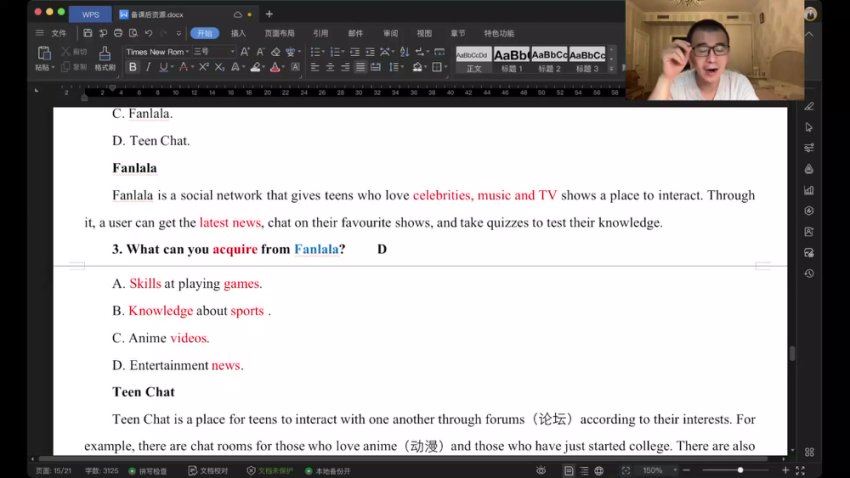Select the Format Painter brush

[x=105, y=53]
